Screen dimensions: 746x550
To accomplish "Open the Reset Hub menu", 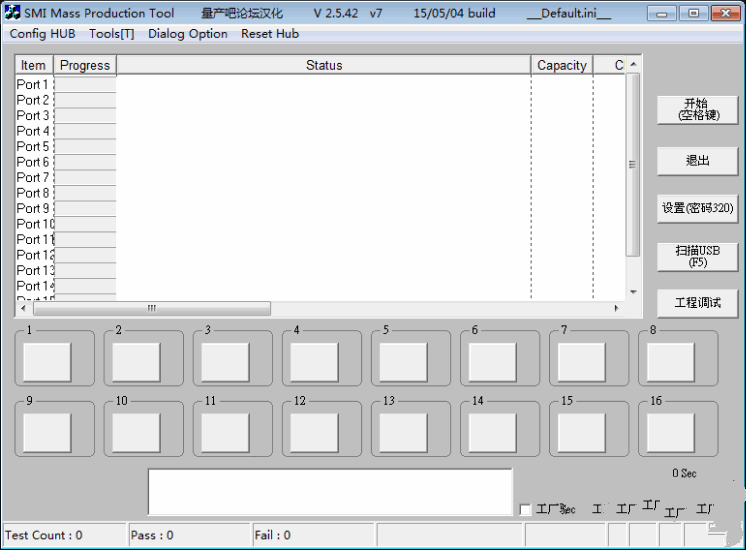I will pos(270,34).
